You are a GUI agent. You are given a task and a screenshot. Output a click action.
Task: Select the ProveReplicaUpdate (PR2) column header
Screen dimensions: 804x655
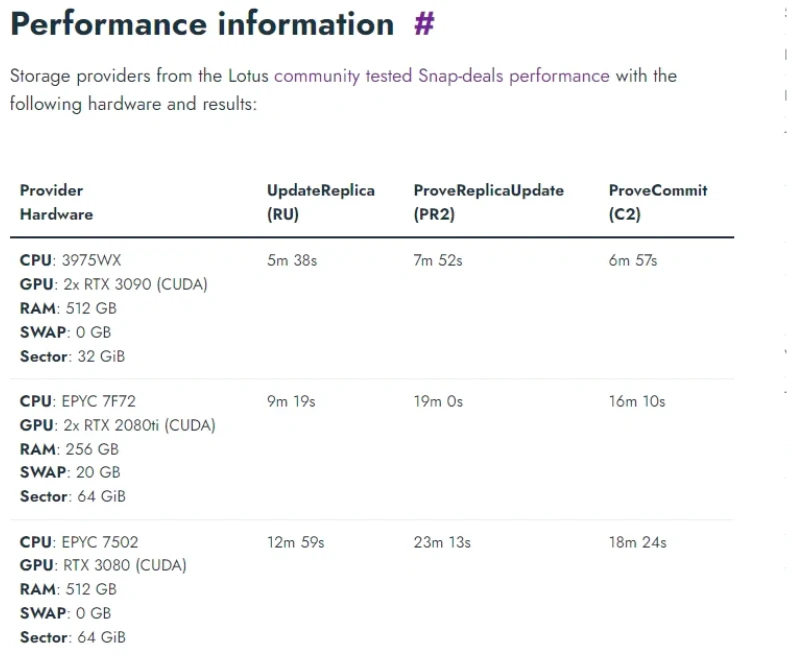pyautogui.click(x=489, y=202)
